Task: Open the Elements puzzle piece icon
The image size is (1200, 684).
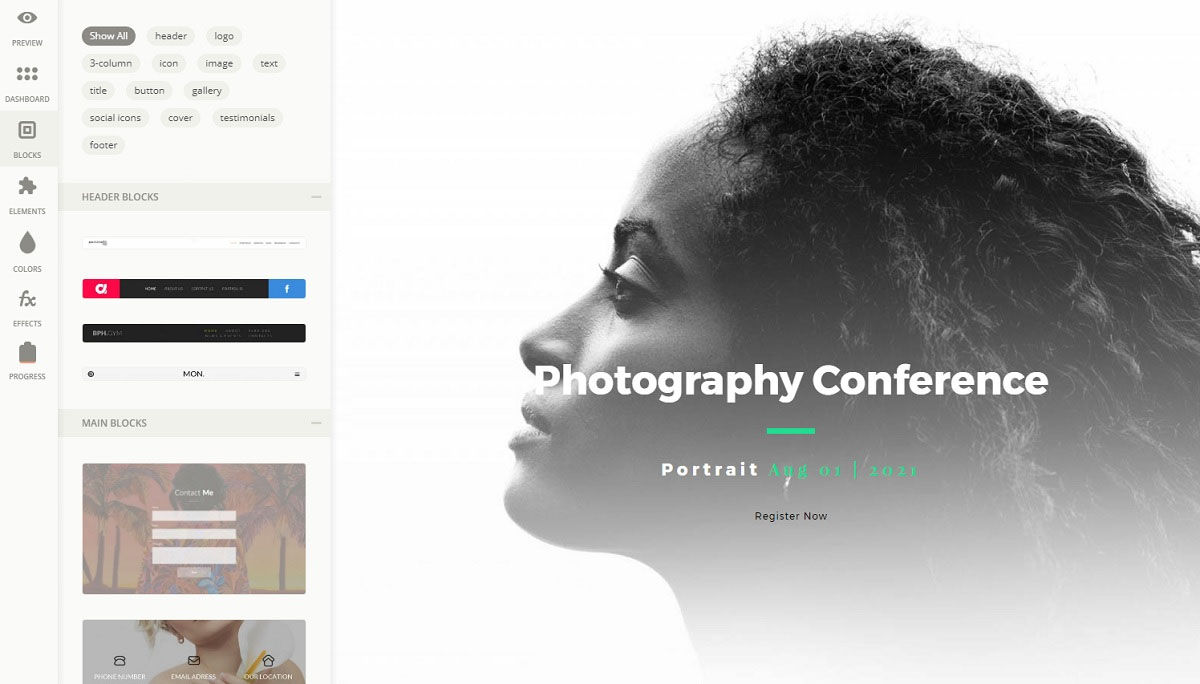Action: click(27, 186)
